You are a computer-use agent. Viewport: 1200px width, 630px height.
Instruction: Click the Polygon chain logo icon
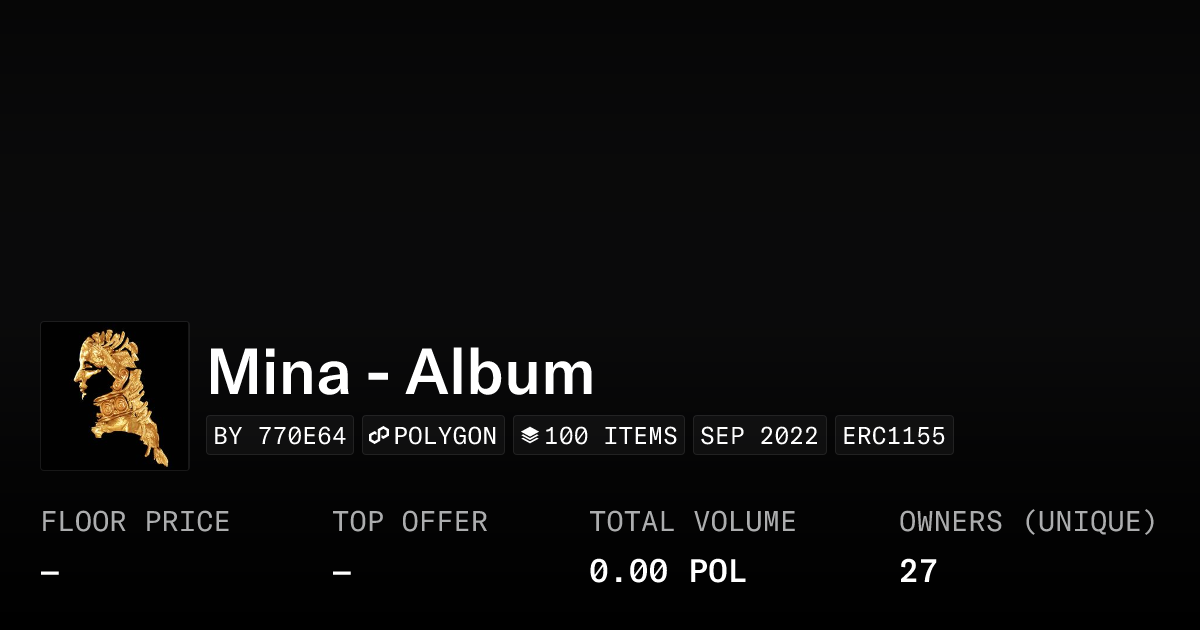click(x=379, y=436)
